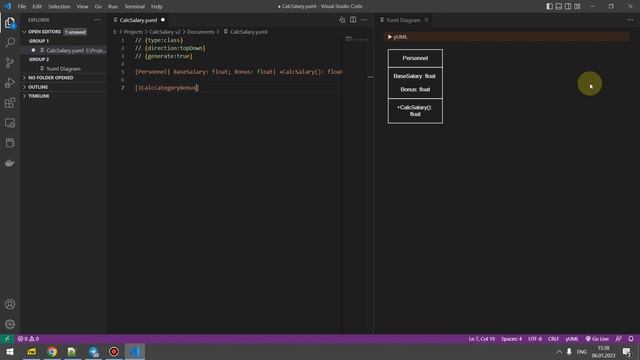Expand the No Folder Opened section
Viewport: 640px width, 360px height.
(64, 78)
